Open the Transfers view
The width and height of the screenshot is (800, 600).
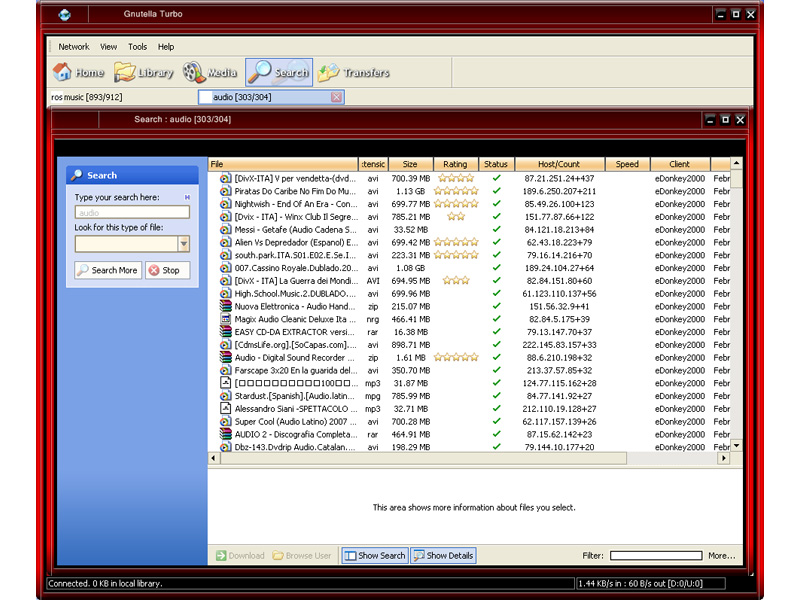pyautogui.click(x=354, y=73)
